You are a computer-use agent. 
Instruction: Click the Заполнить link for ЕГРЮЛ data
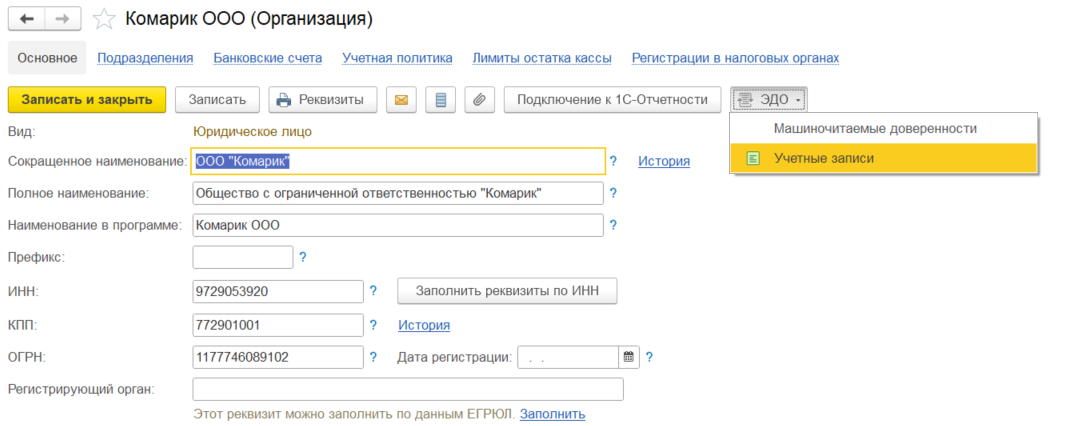[553, 413]
